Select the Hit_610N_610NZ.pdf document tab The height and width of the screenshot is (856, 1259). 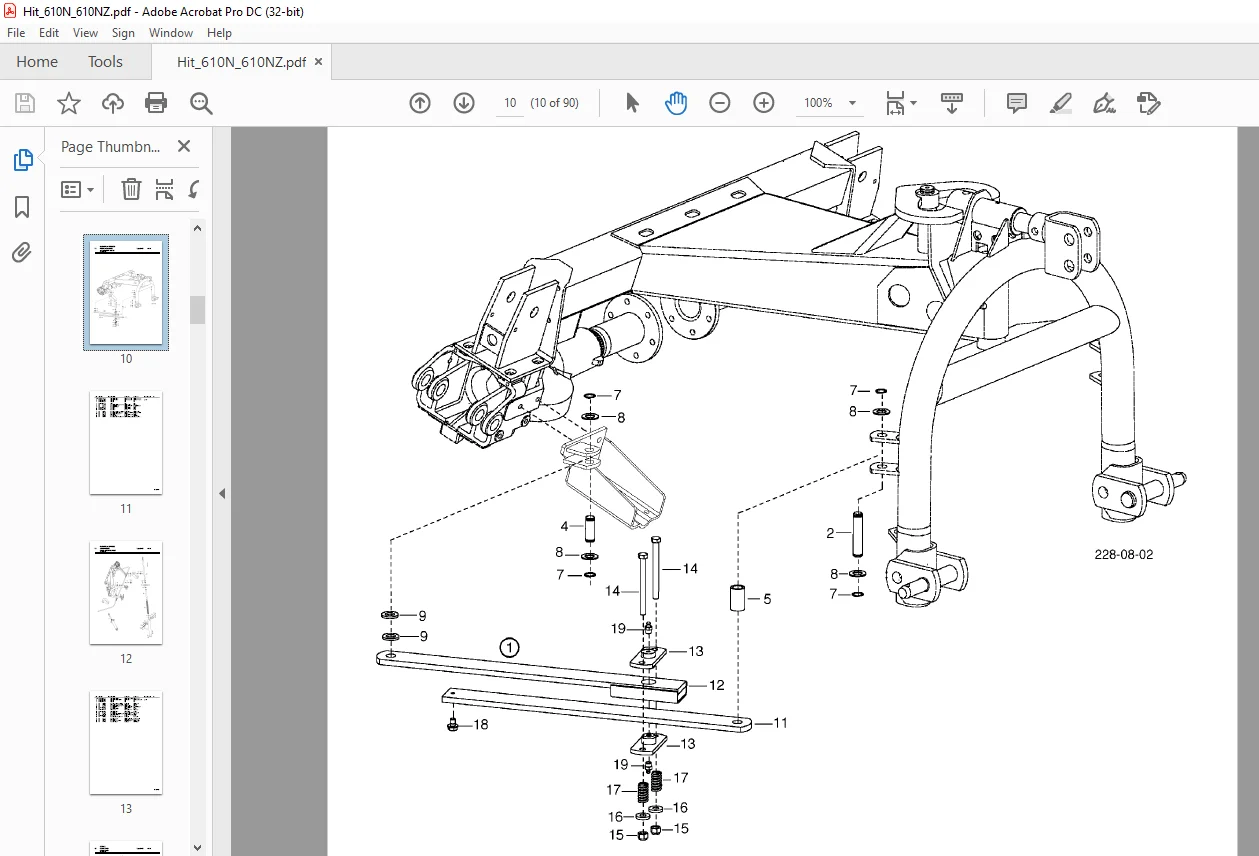click(241, 62)
